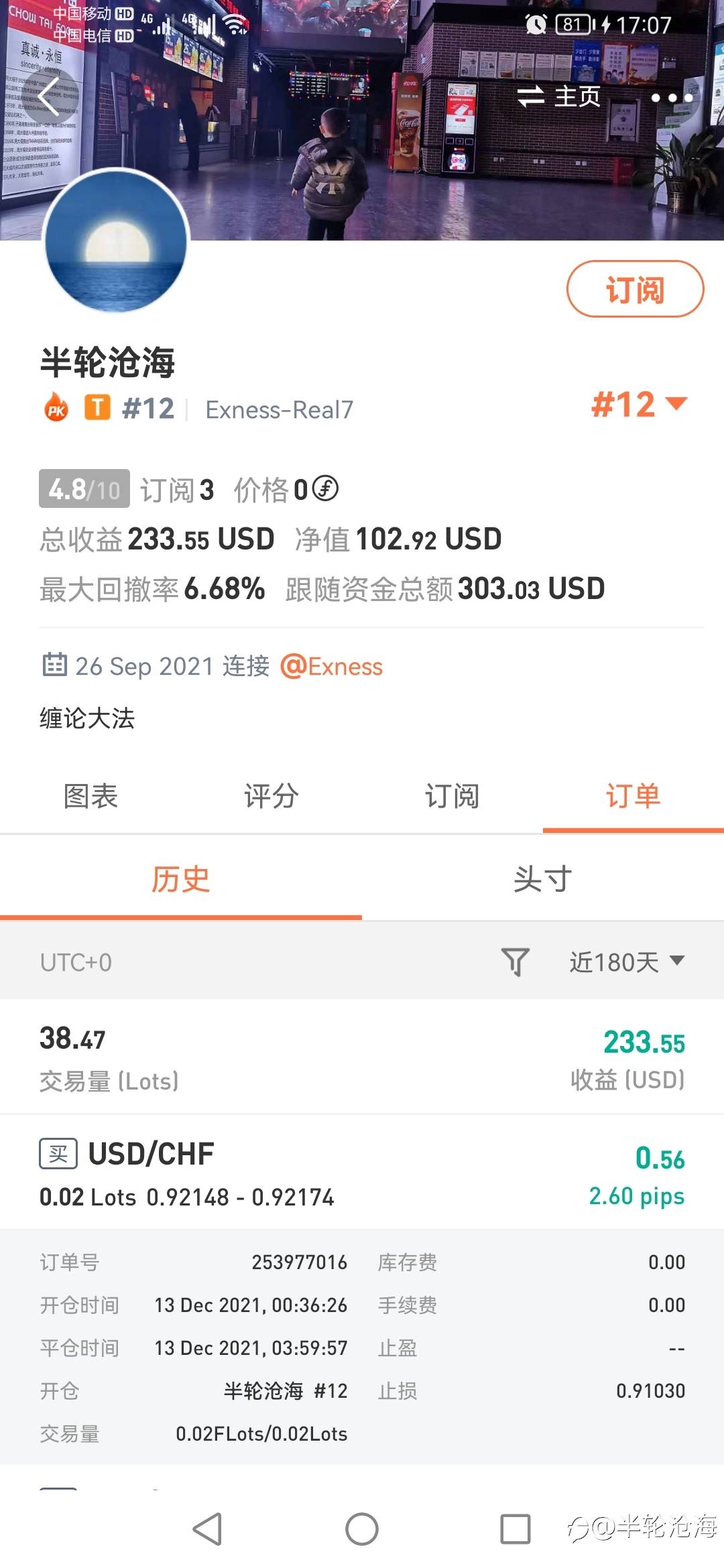Tap the PK flame badge icon
The image size is (724, 1568).
tap(56, 407)
